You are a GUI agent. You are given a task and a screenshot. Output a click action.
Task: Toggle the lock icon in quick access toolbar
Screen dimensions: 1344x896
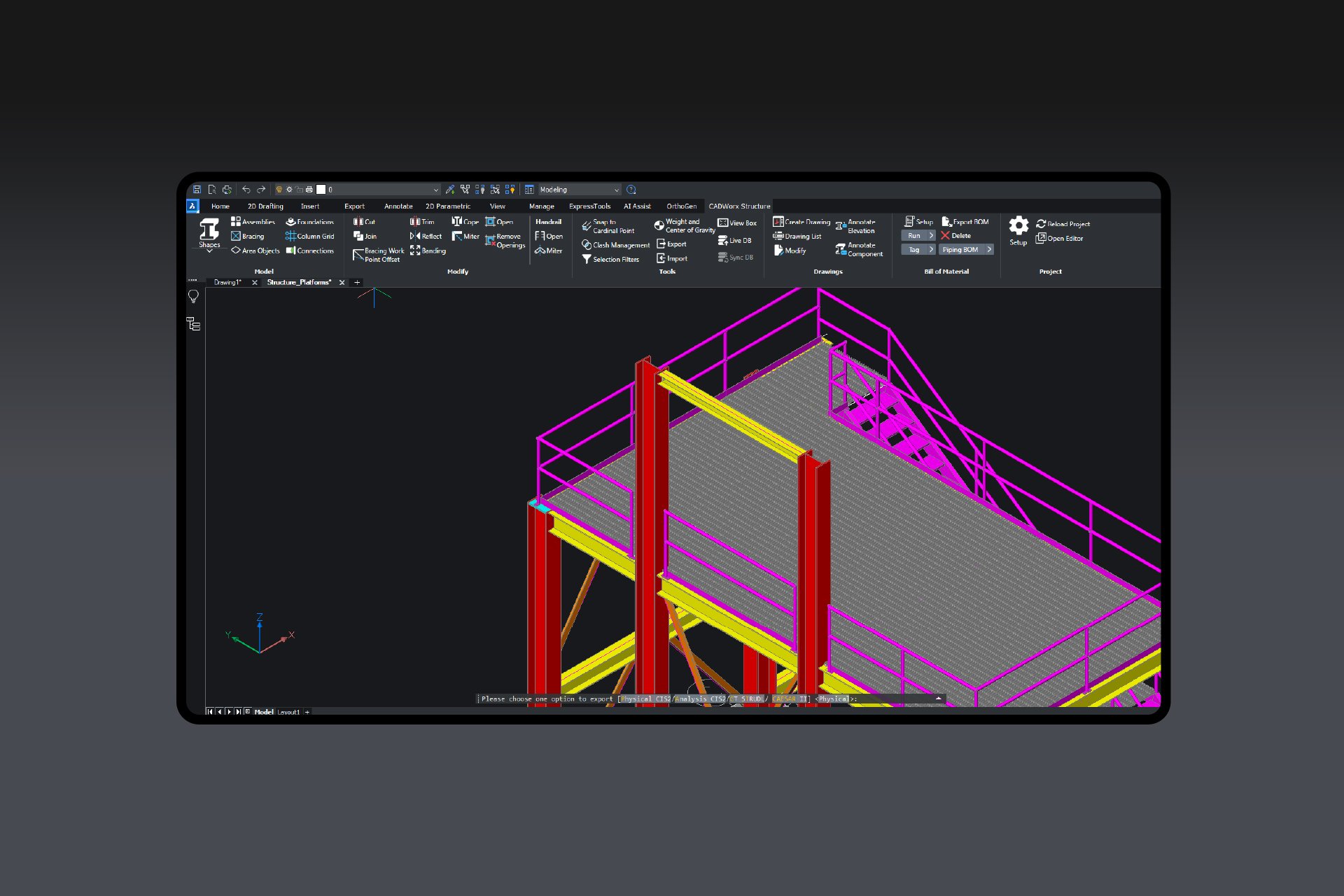(299, 189)
